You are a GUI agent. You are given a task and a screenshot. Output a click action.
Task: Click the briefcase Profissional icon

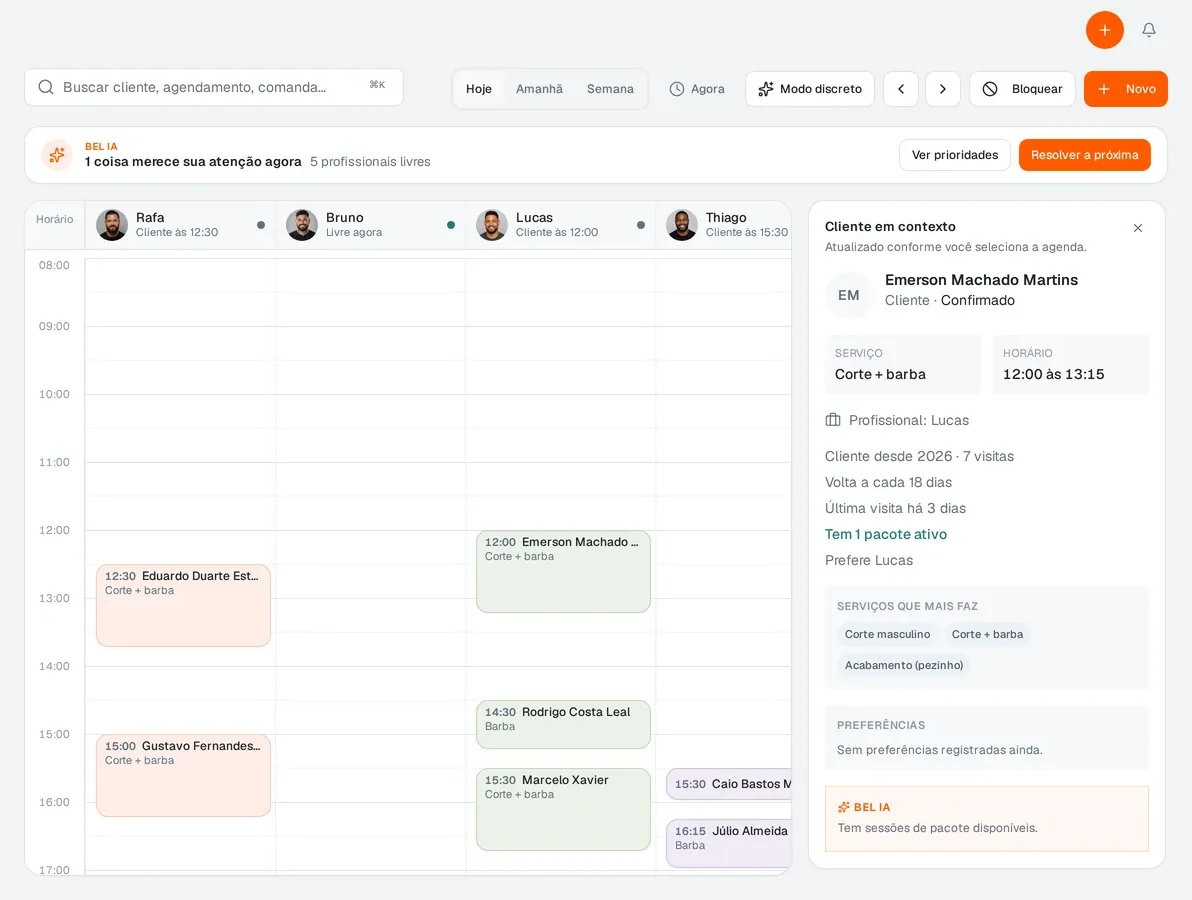click(x=833, y=420)
